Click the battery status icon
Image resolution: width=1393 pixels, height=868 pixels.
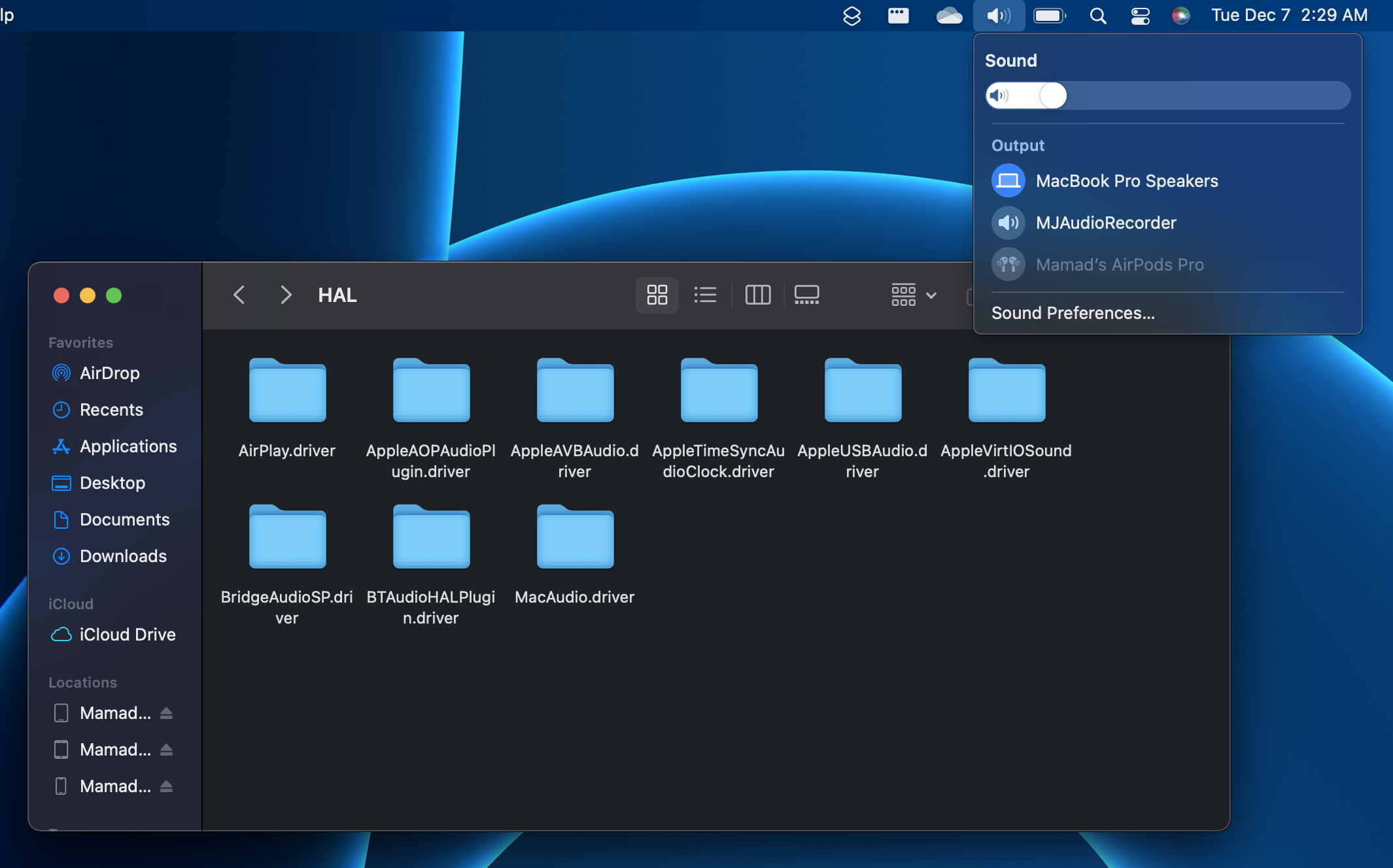pyautogui.click(x=1049, y=16)
